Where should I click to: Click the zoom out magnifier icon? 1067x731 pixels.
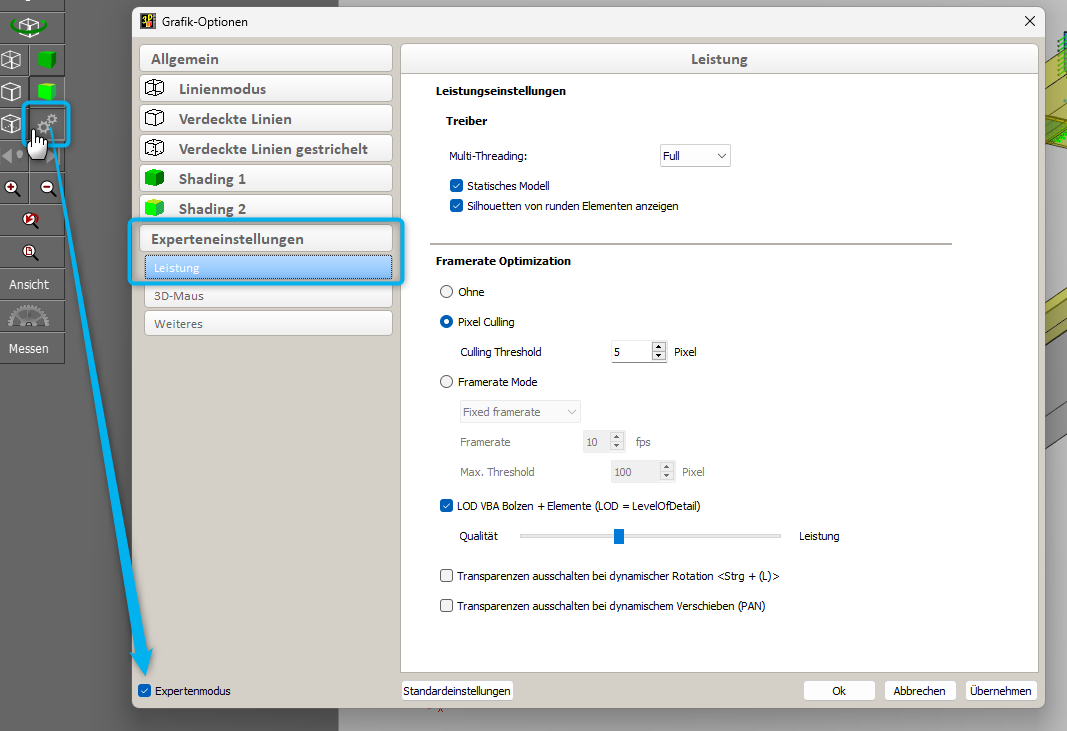(x=48, y=188)
